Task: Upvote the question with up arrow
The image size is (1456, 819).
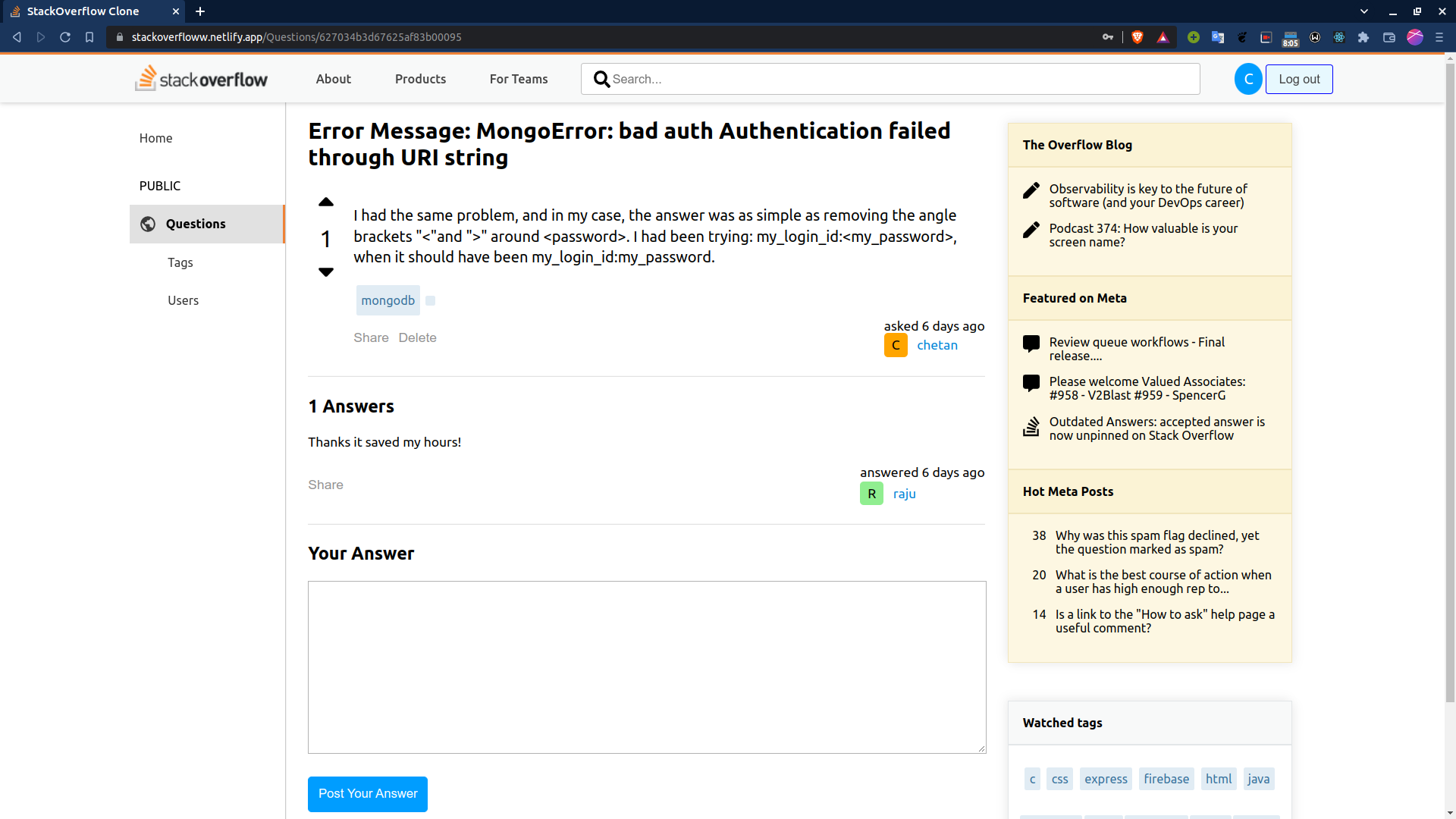Action: pyautogui.click(x=326, y=202)
